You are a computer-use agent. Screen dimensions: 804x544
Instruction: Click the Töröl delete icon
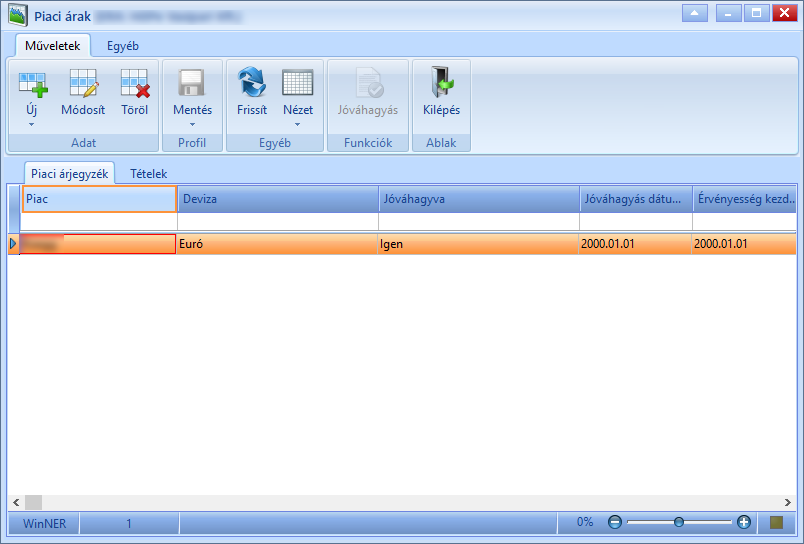[135, 84]
